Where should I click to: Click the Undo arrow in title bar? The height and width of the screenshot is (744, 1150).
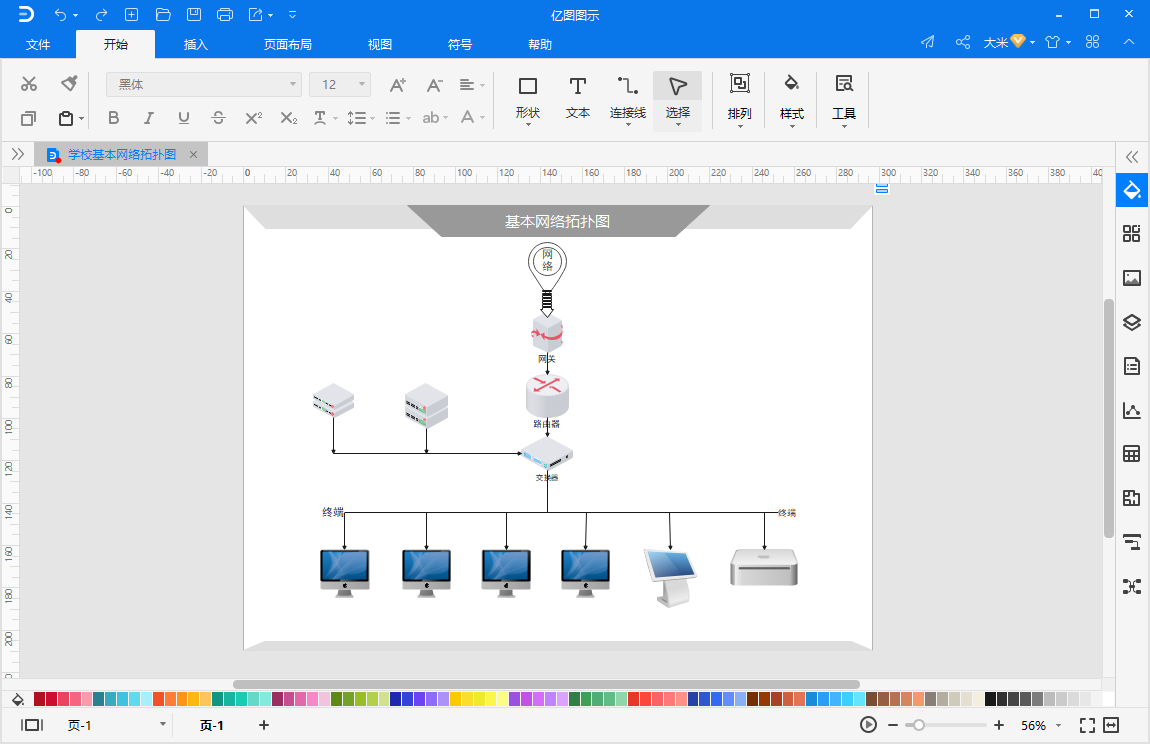tap(60, 15)
